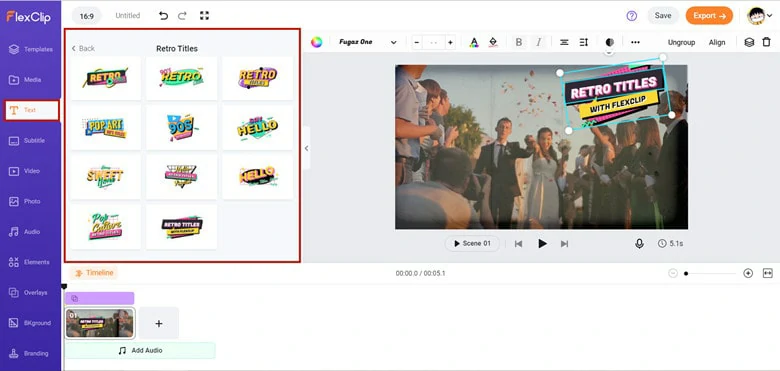This screenshot has width=780, height=371.
Task: Click the Scene 01 preview button
Action: [472, 244]
